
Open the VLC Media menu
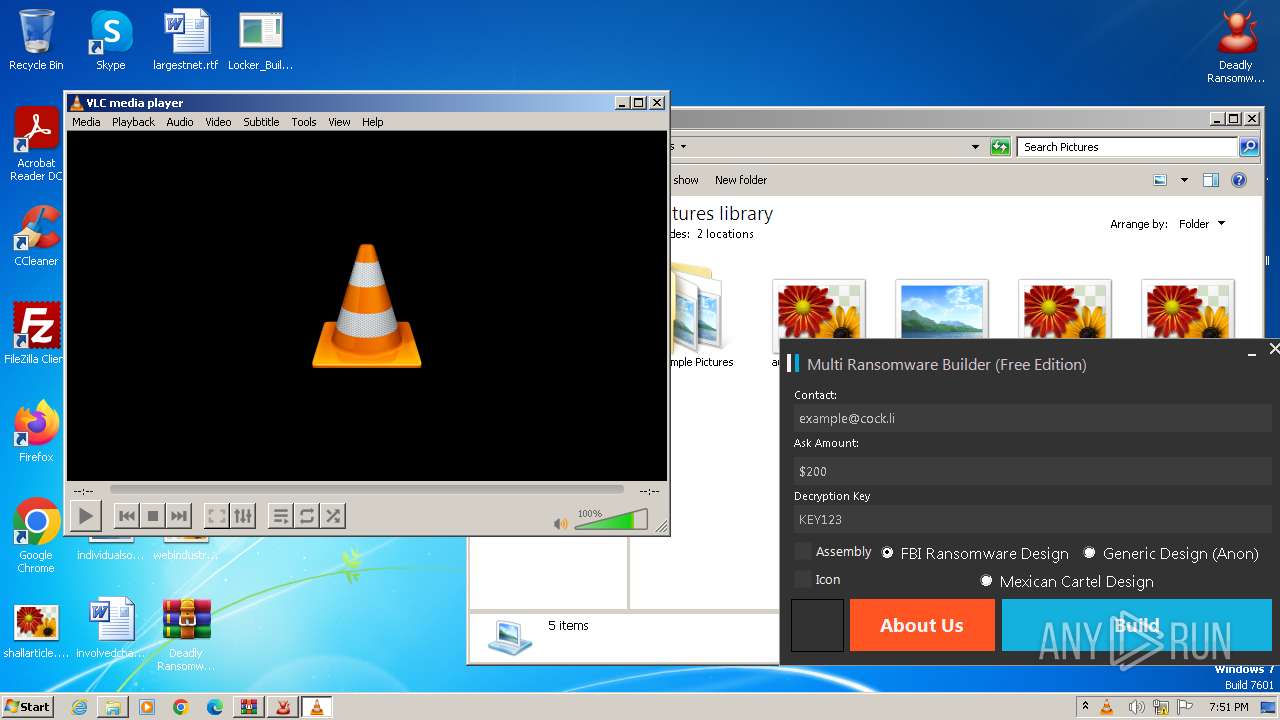[86, 122]
